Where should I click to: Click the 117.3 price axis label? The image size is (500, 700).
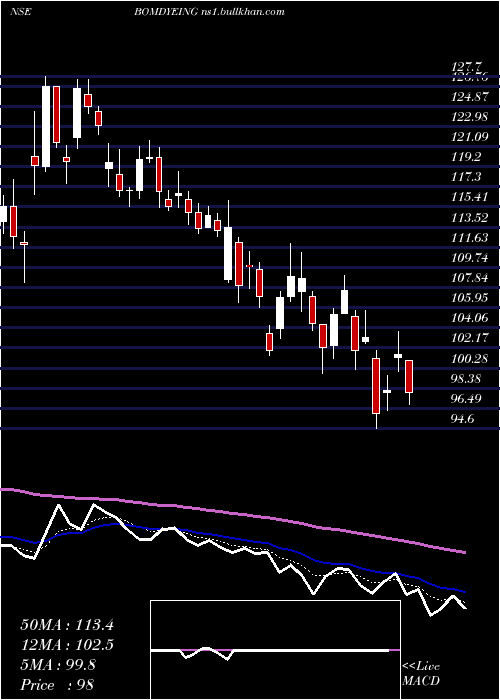pos(467,177)
